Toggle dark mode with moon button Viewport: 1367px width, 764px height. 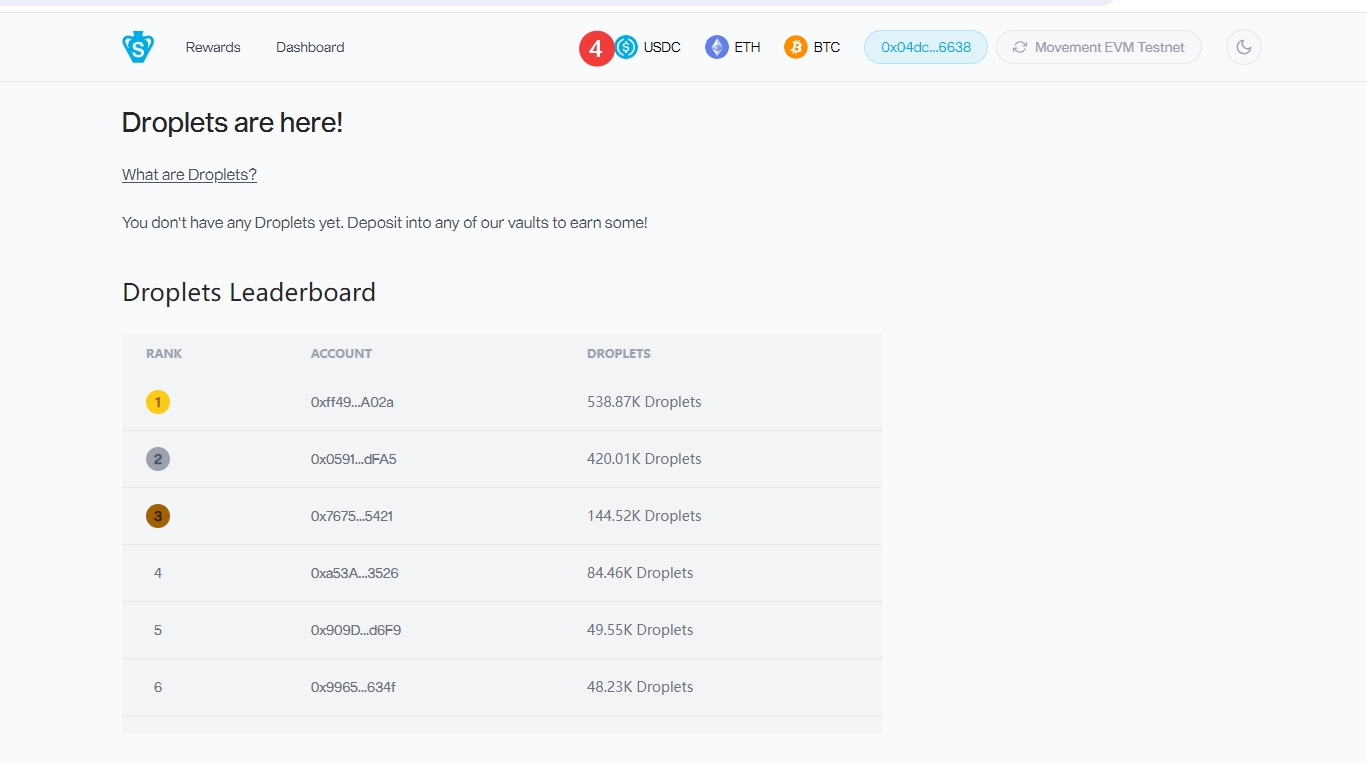[x=1243, y=47]
